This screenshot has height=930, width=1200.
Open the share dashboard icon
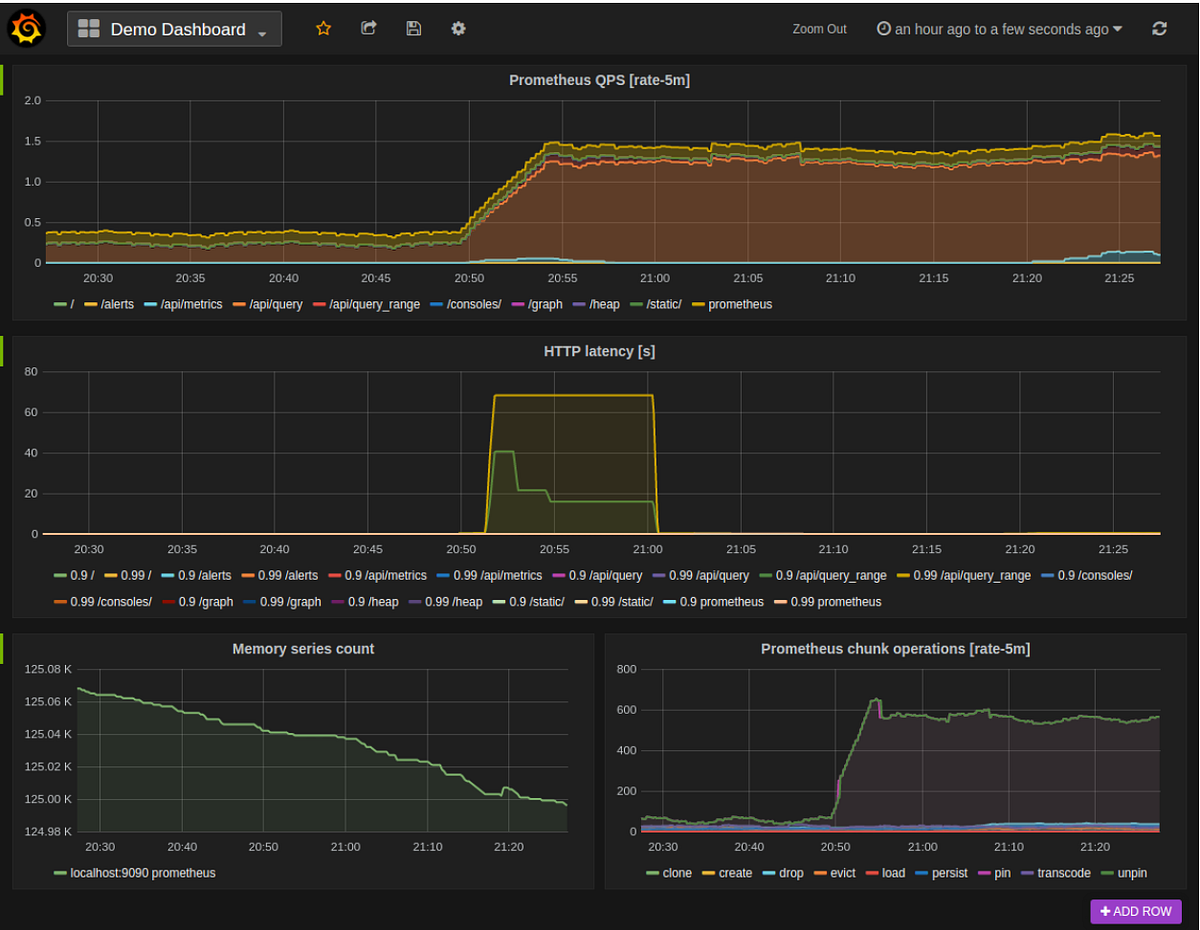tap(368, 28)
